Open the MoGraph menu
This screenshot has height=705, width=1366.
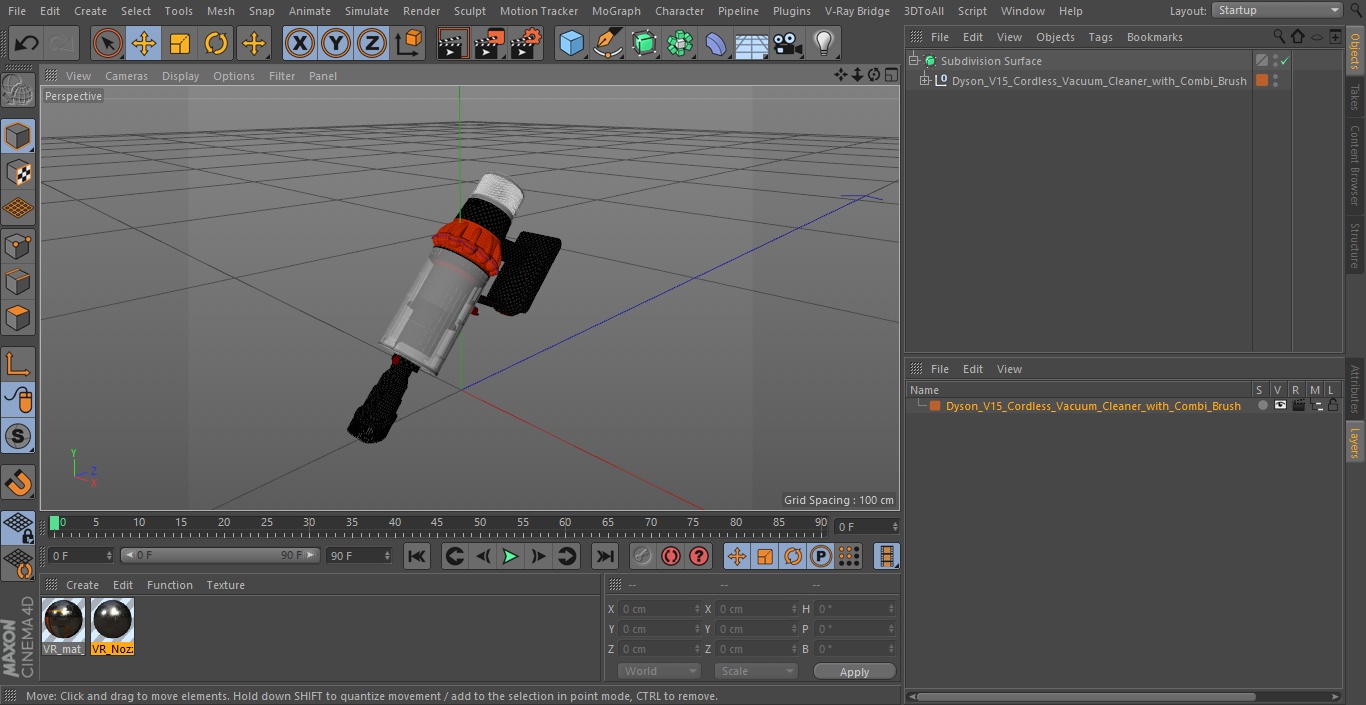[x=616, y=11]
